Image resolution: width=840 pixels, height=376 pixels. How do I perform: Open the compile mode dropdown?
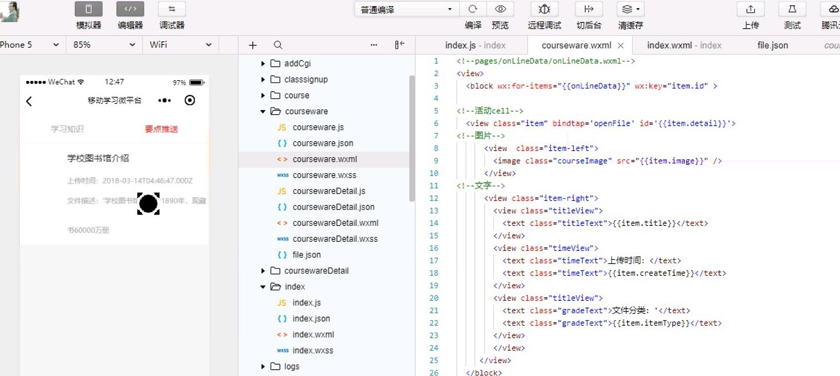407,9
